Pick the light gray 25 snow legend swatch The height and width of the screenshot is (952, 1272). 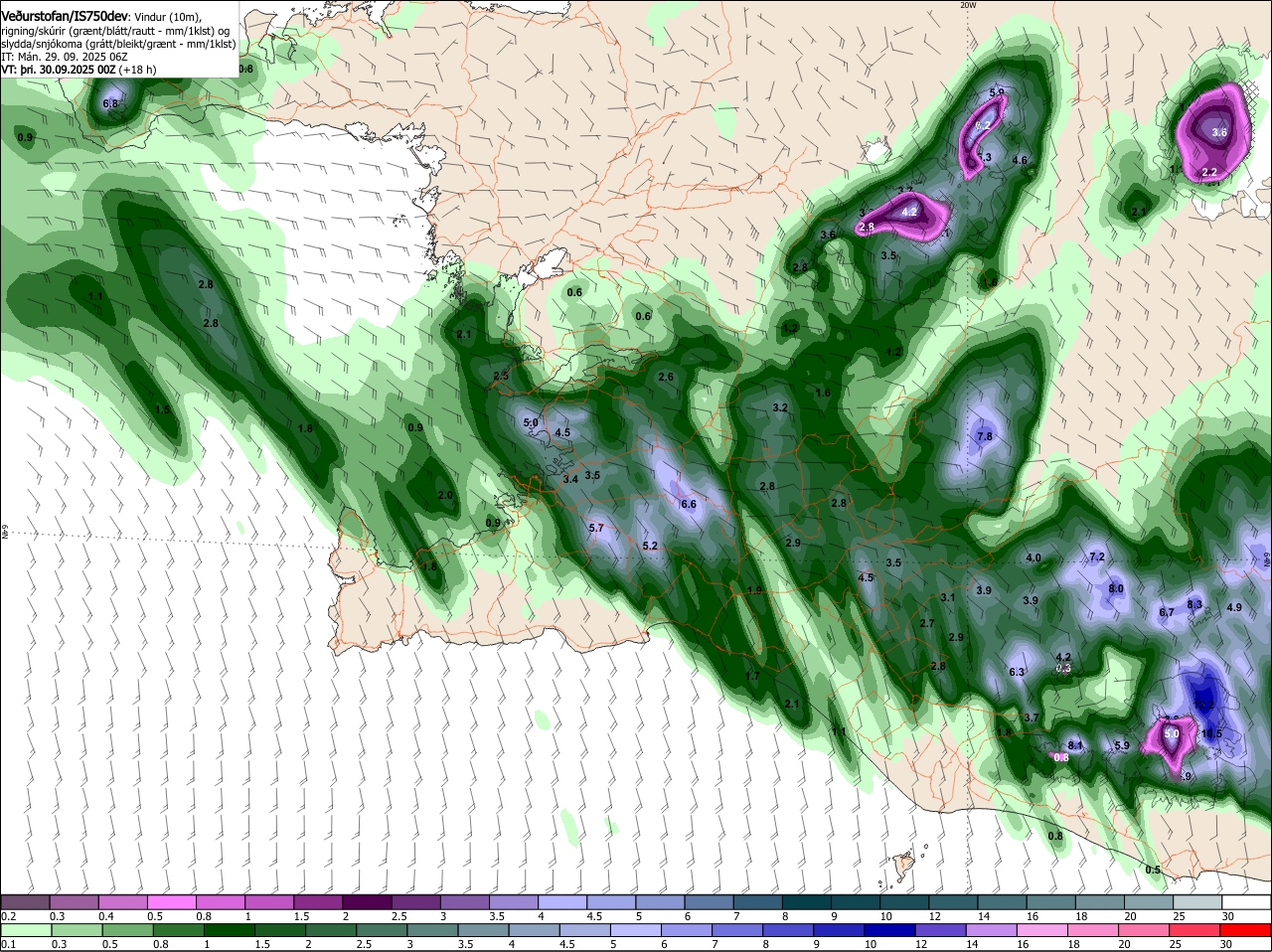1196,901
